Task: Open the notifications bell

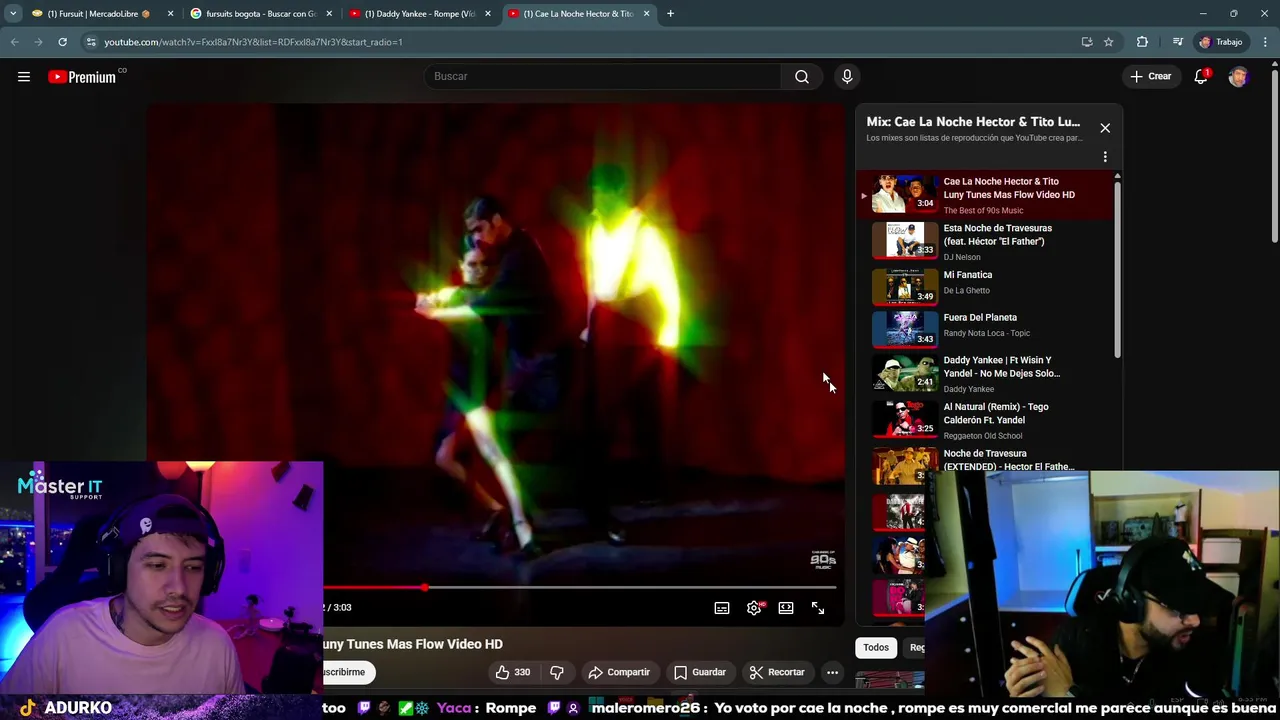Action: [1201, 77]
